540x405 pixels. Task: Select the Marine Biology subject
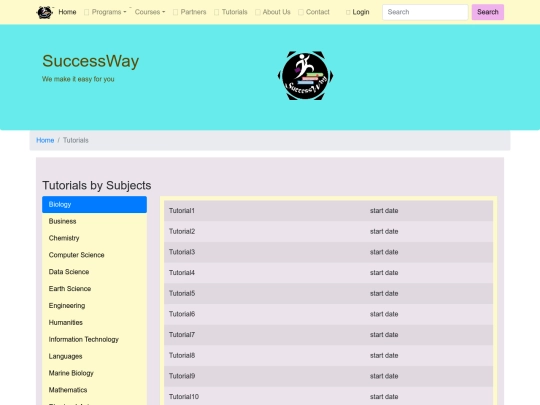click(94, 373)
